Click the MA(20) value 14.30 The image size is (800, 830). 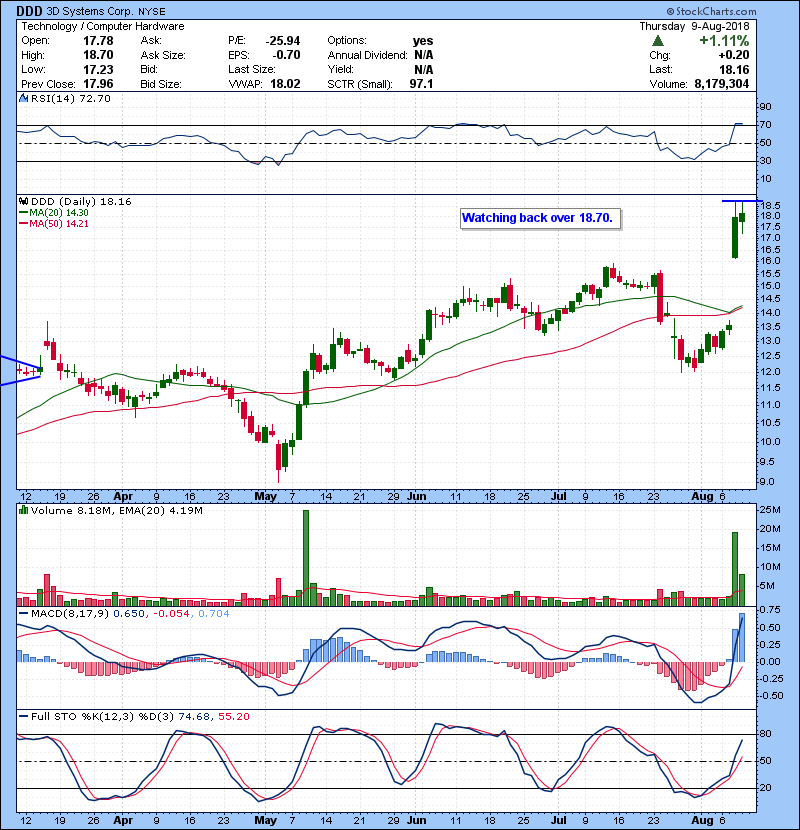click(77, 213)
